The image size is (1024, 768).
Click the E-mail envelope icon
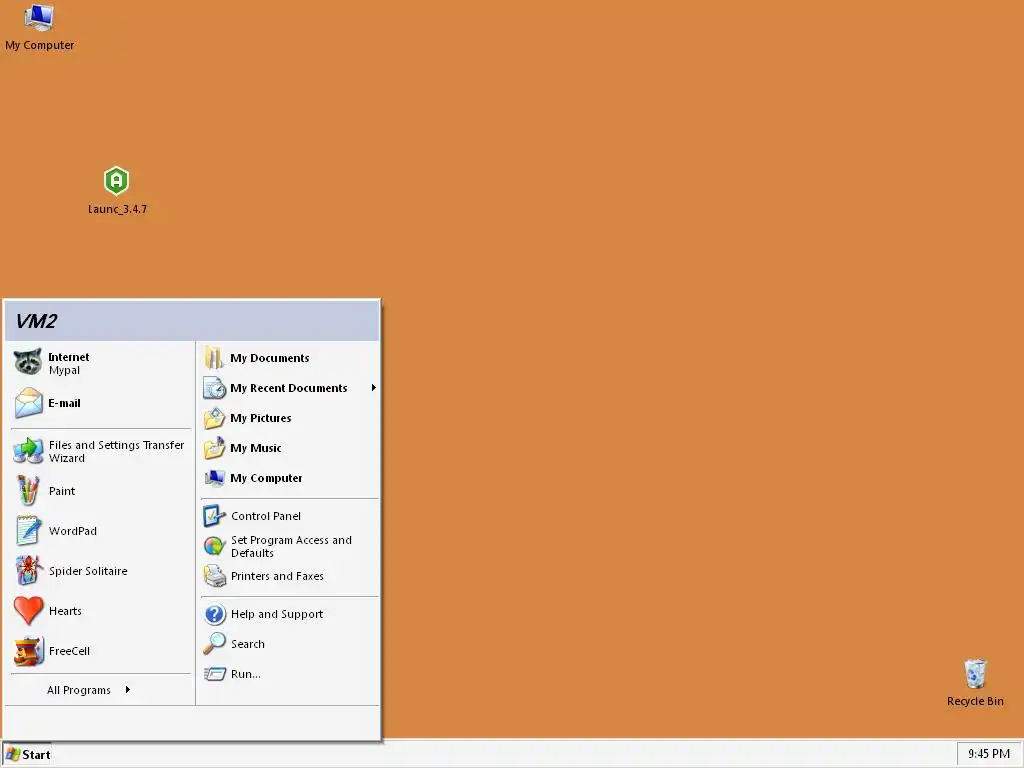(x=28, y=403)
